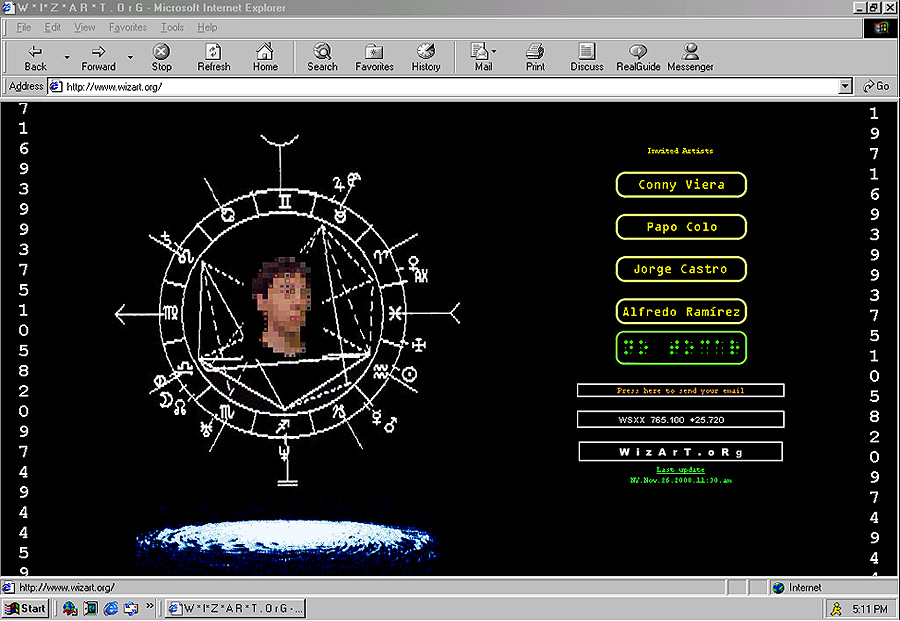The height and width of the screenshot is (621, 900).
Task: Open the Search pane
Action: [322, 57]
